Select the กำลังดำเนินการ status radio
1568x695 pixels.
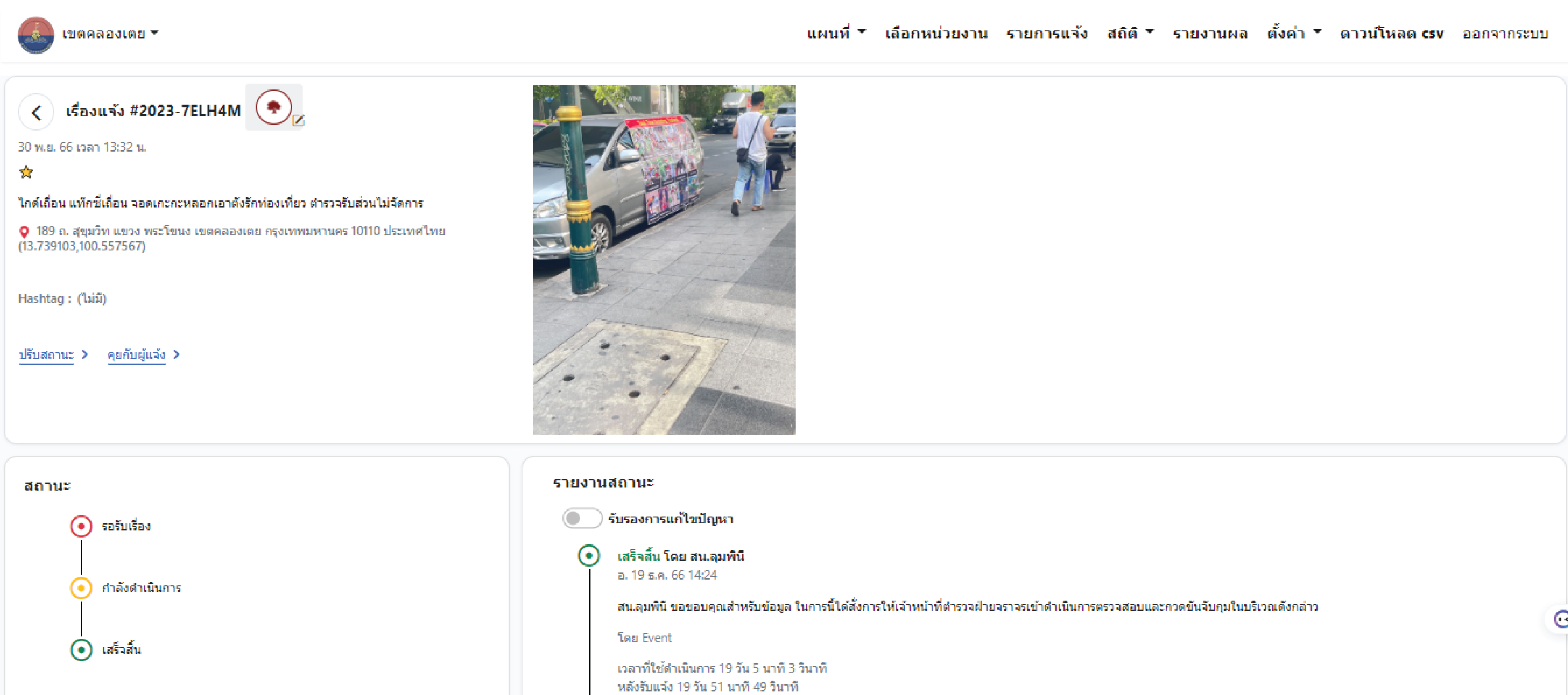coord(81,588)
